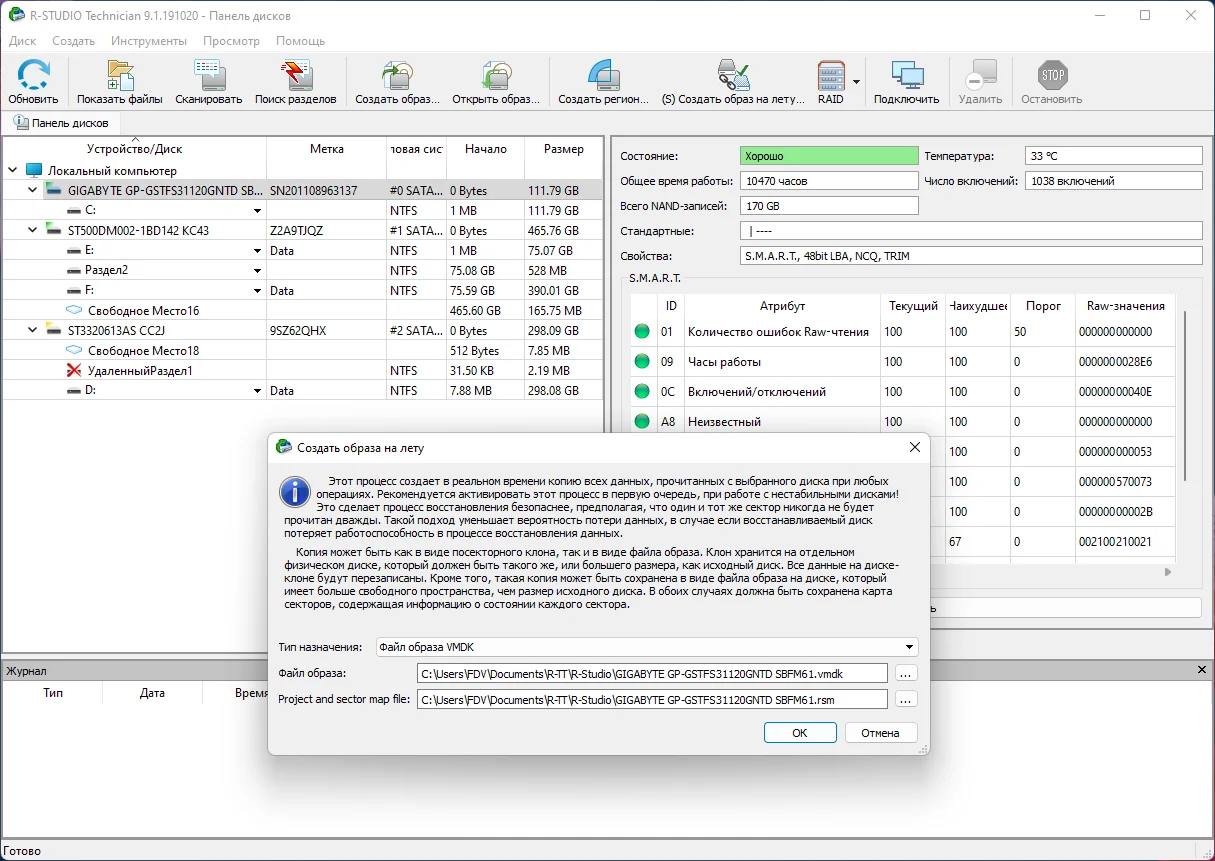Browse for sector map file with ellipsis
The image size is (1215, 861).
(906, 700)
